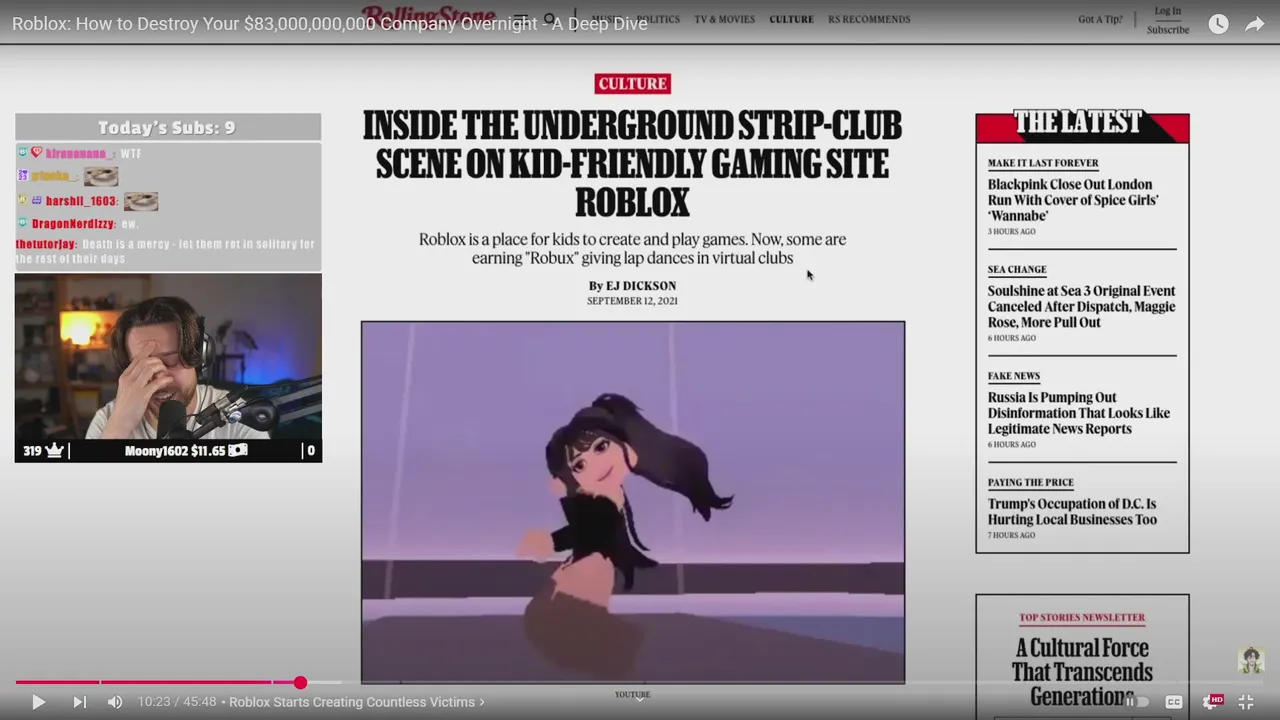Open the Rolling Stone hamburger menu
Image resolution: width=1280 pixels, height=720 pixels.
coord(522,18)
